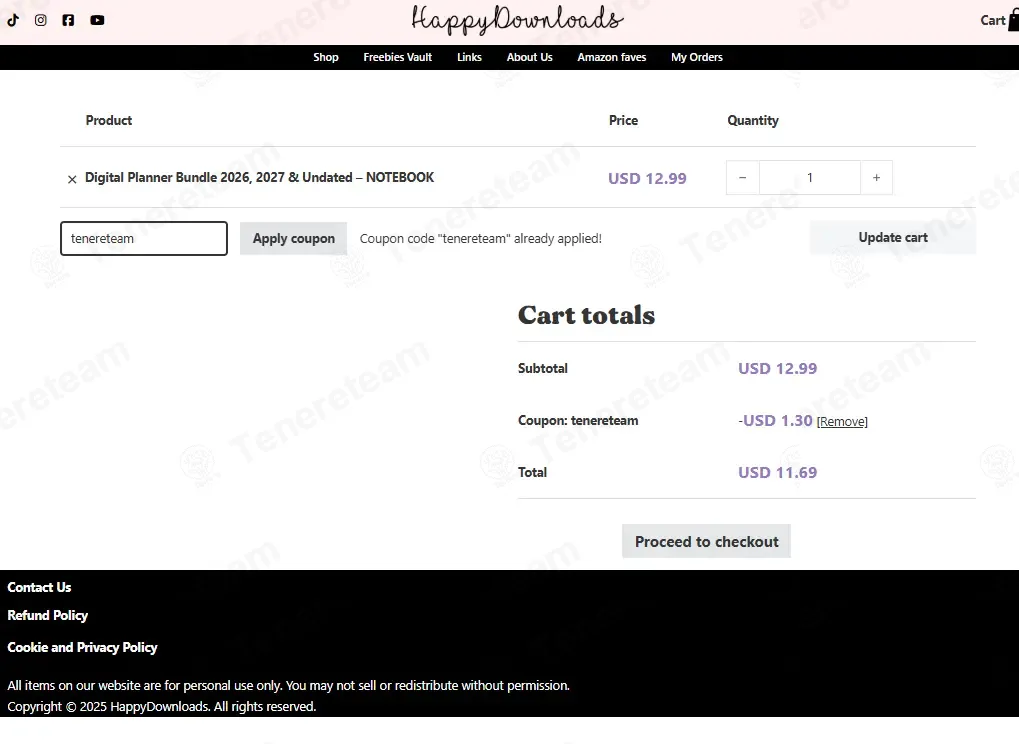This screenshot has height=744, width=1019.
Task: Click the Copyright 2025 HappyDownloads notice
Action: coord(162,706)
